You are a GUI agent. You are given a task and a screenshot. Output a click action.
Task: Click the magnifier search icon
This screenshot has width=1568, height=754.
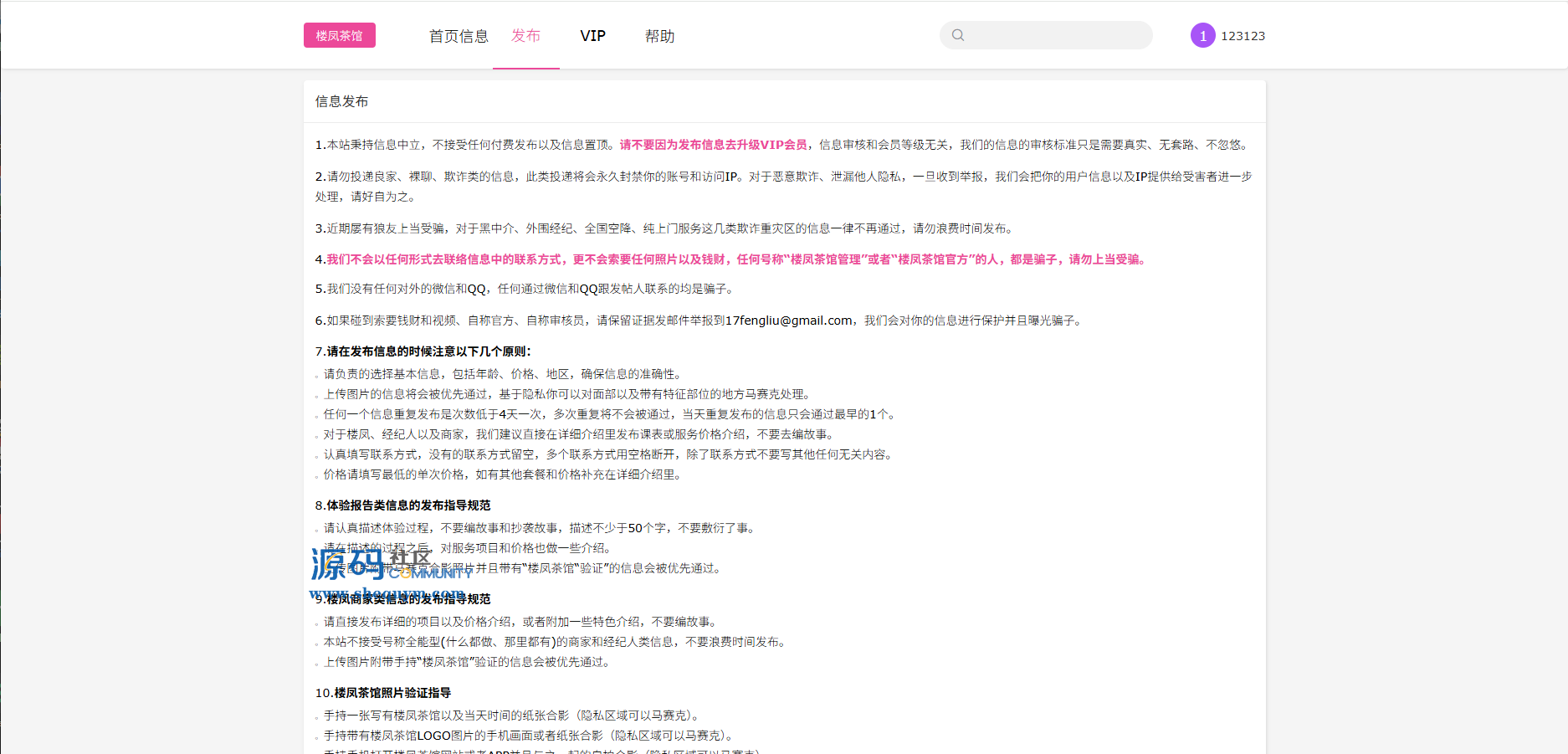tap(958, 35)
